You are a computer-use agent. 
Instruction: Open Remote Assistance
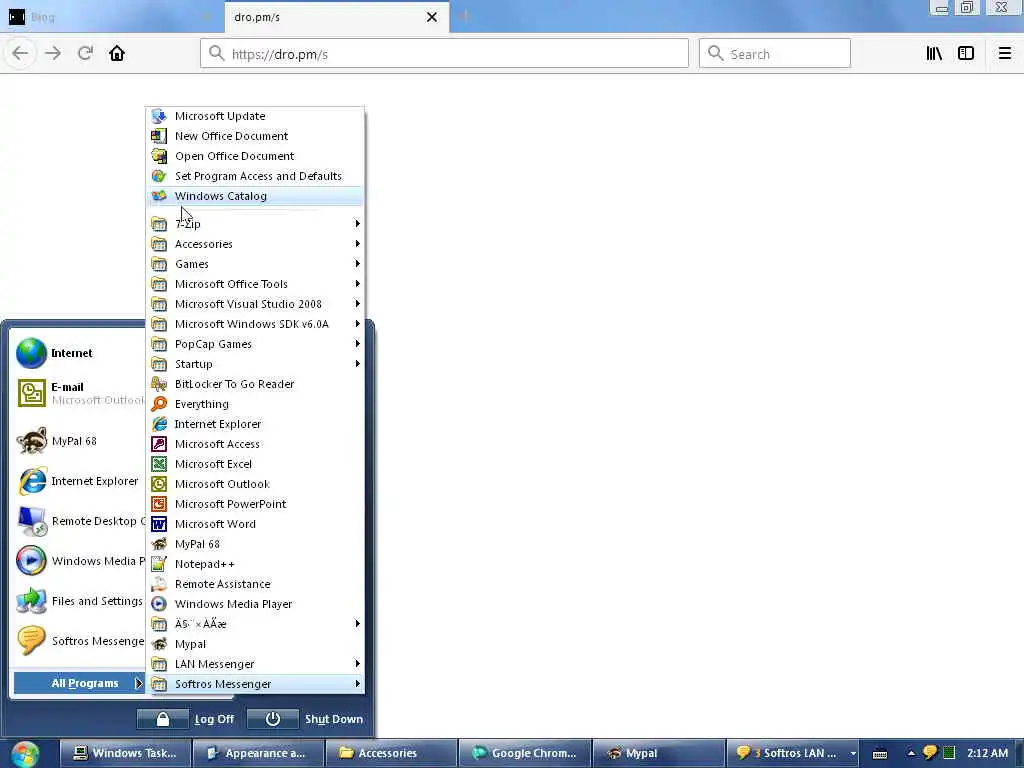click(x=255, y=584)
